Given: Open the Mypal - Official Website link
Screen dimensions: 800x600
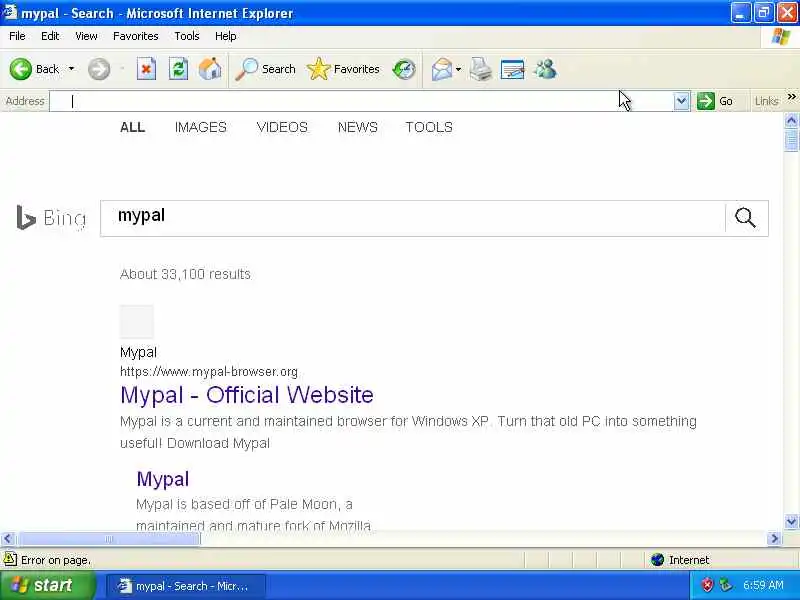Looking at the screenshot, I should [247, 395].
